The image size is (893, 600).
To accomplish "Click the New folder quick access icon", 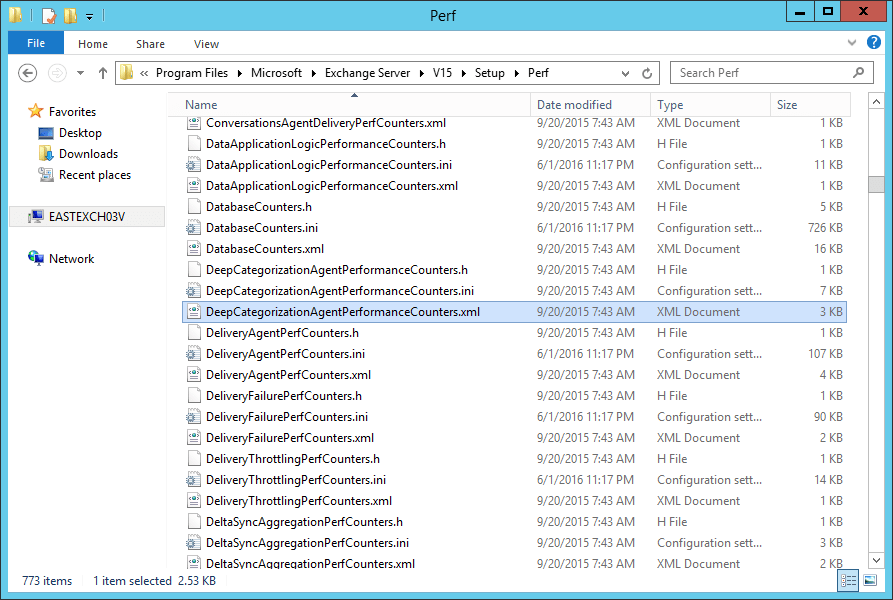I will tap(70, 15).
